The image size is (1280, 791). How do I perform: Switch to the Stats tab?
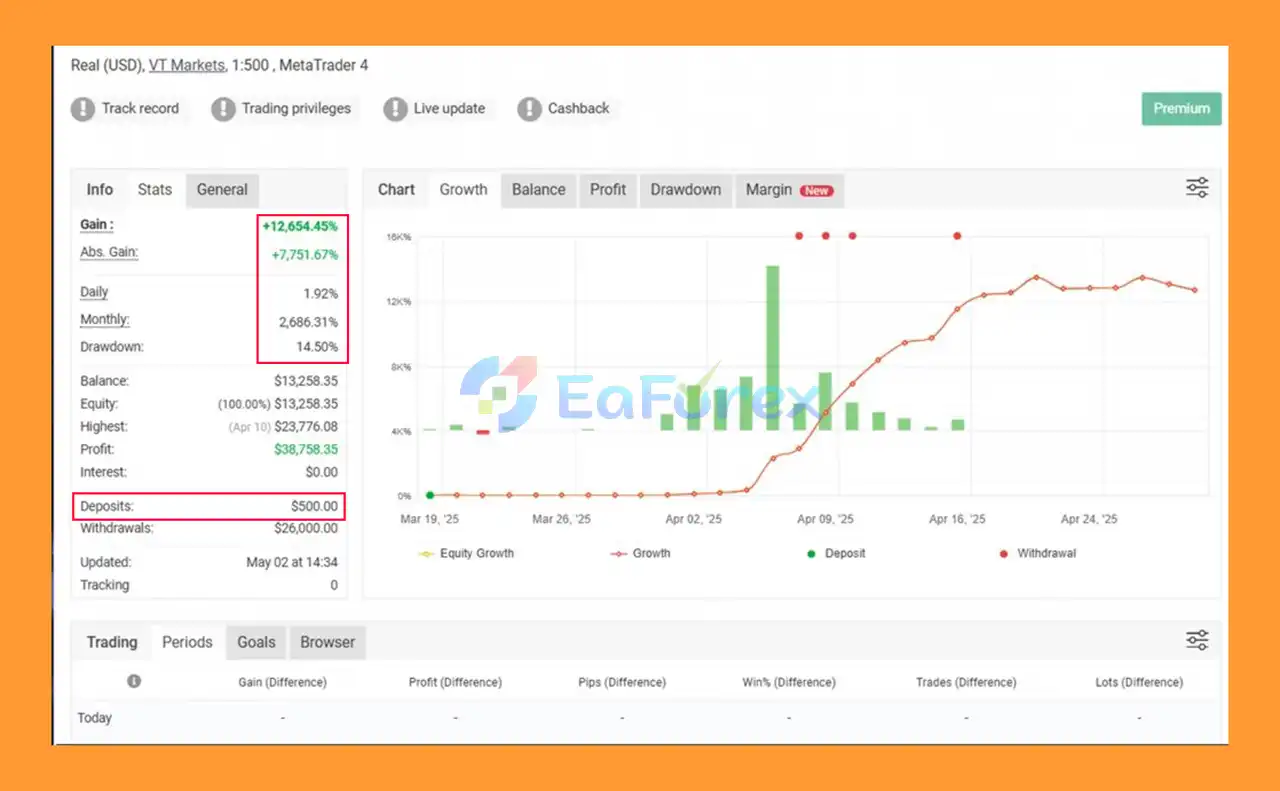click(155, 189)
